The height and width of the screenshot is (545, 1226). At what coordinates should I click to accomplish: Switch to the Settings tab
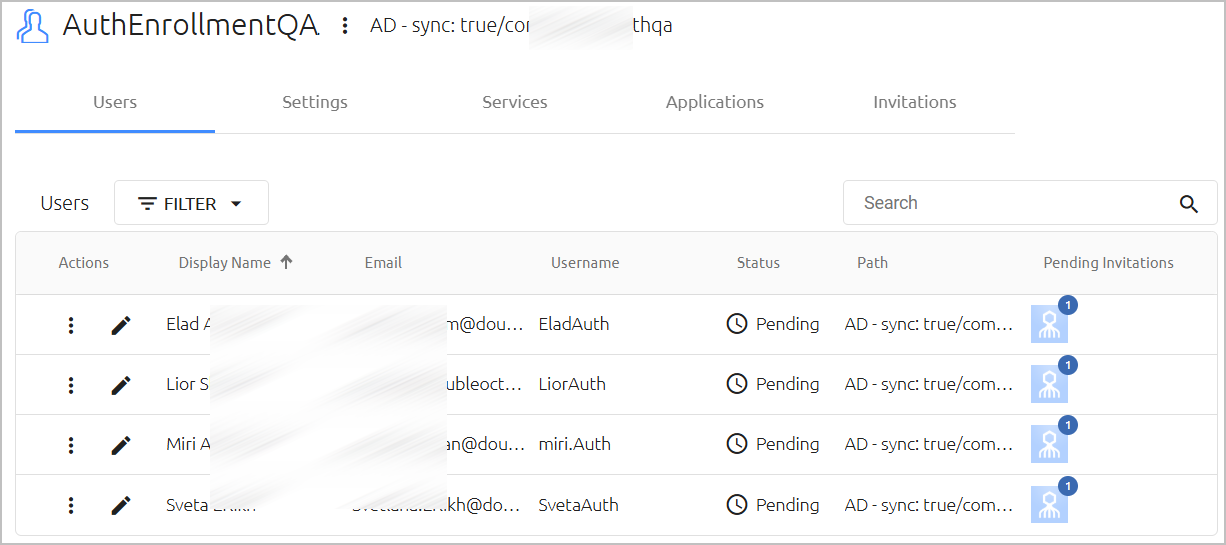(x=315, y=102)
